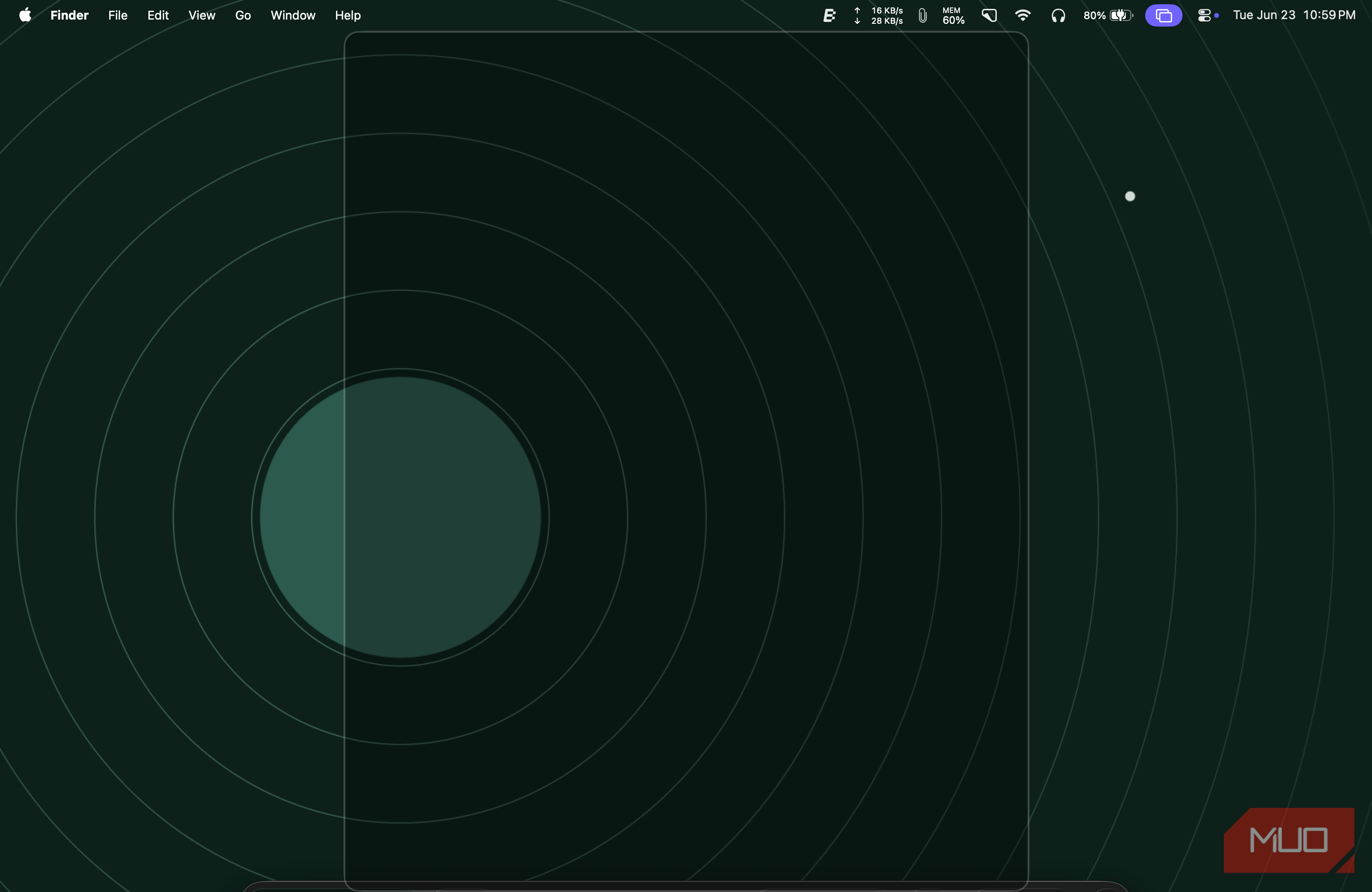Open the Wi-Fi status menu

coord(1022,15)
